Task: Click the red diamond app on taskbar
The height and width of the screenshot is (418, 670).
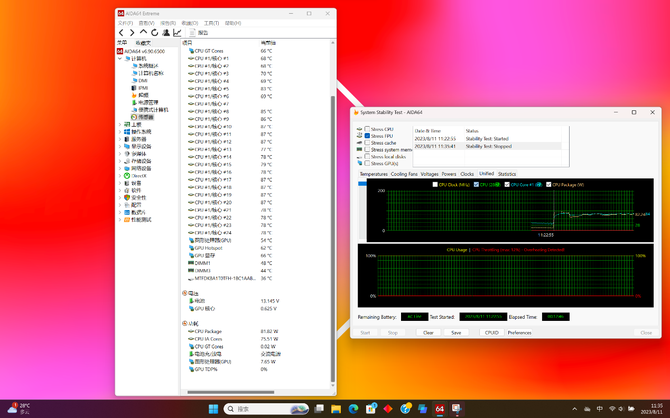Action: tap(388, 409)
